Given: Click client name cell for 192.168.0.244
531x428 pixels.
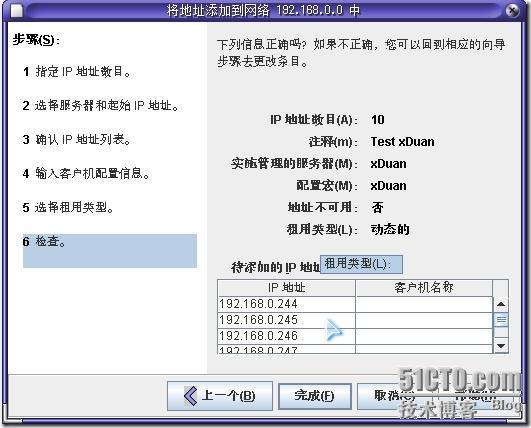Looking at the screenshot, I should tap(424, 304).
